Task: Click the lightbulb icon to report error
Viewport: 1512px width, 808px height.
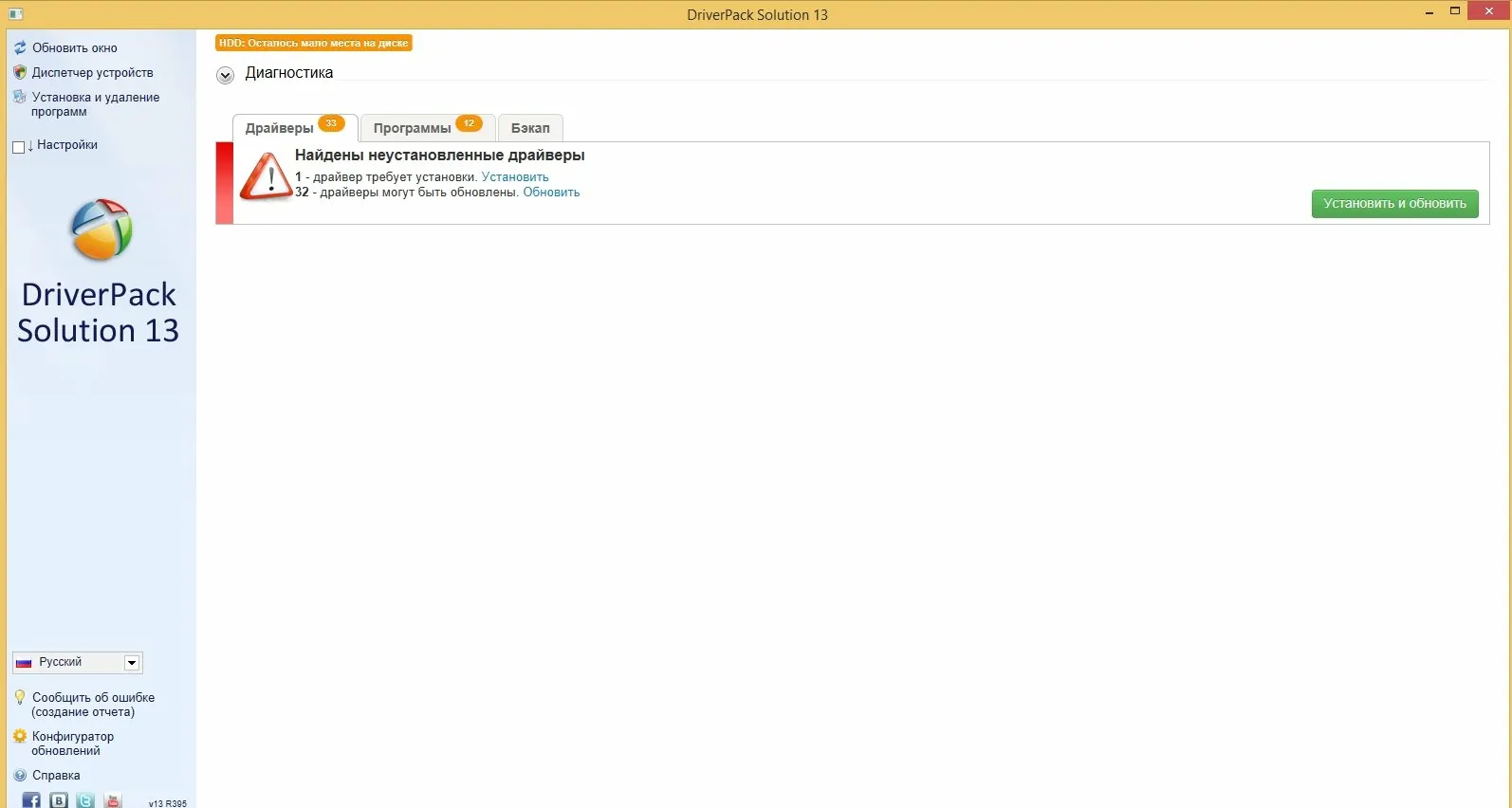Action: click(20, 697)
